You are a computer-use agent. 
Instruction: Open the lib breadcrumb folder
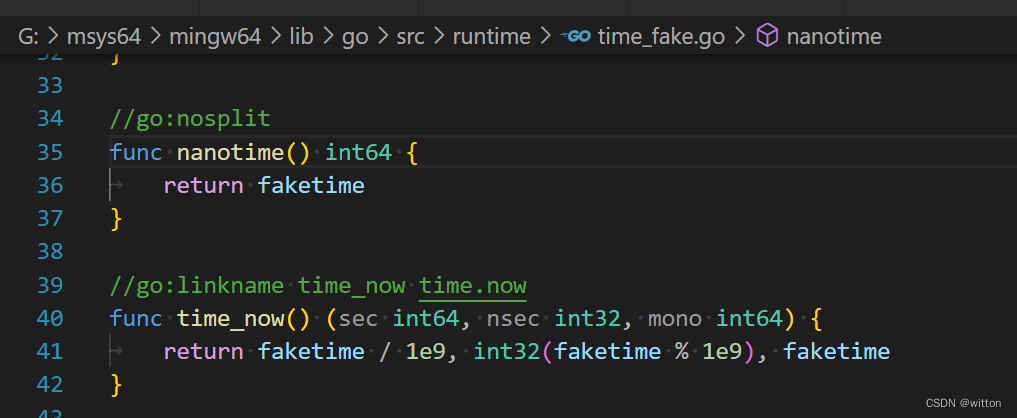[x=301, y=37]
